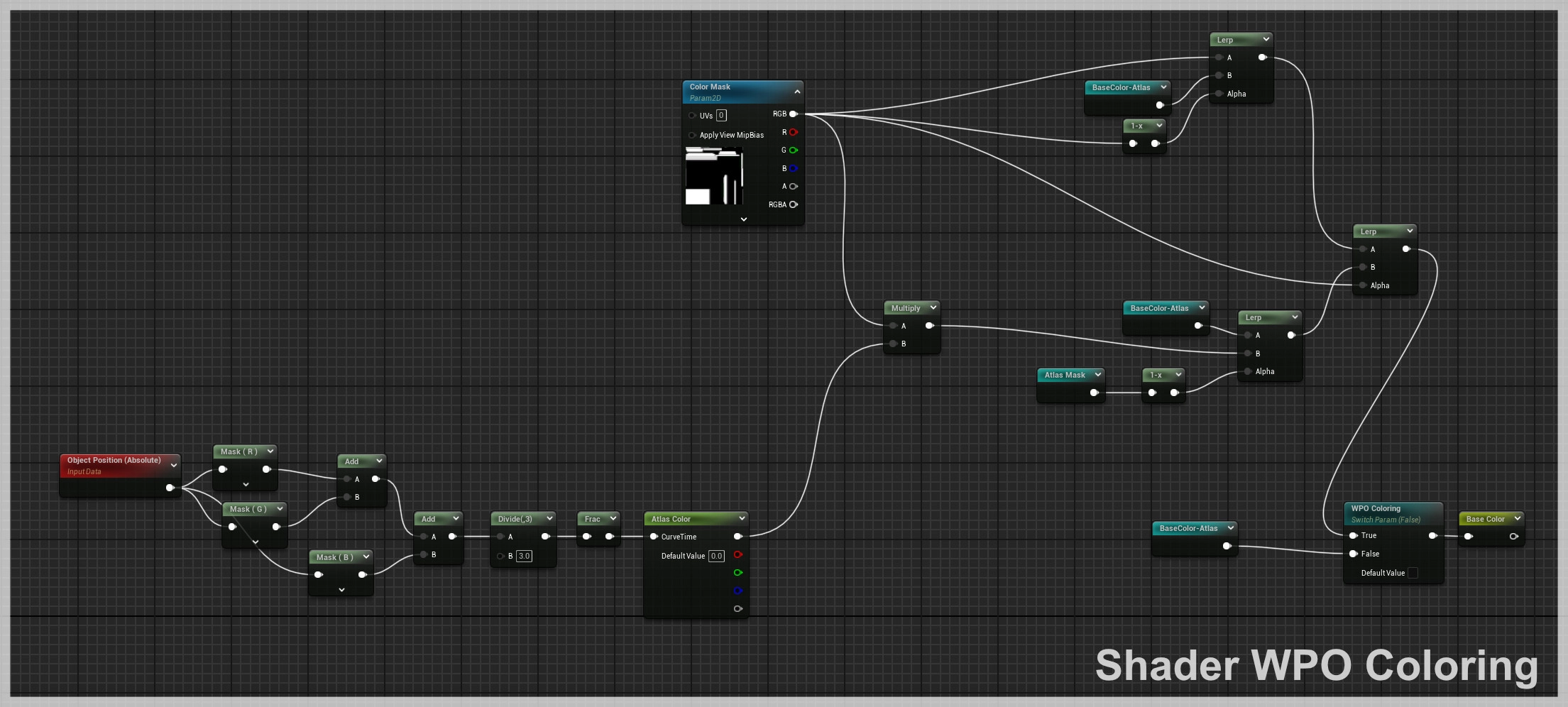Click the green G output pin on Color Mask

click(793, 150)
